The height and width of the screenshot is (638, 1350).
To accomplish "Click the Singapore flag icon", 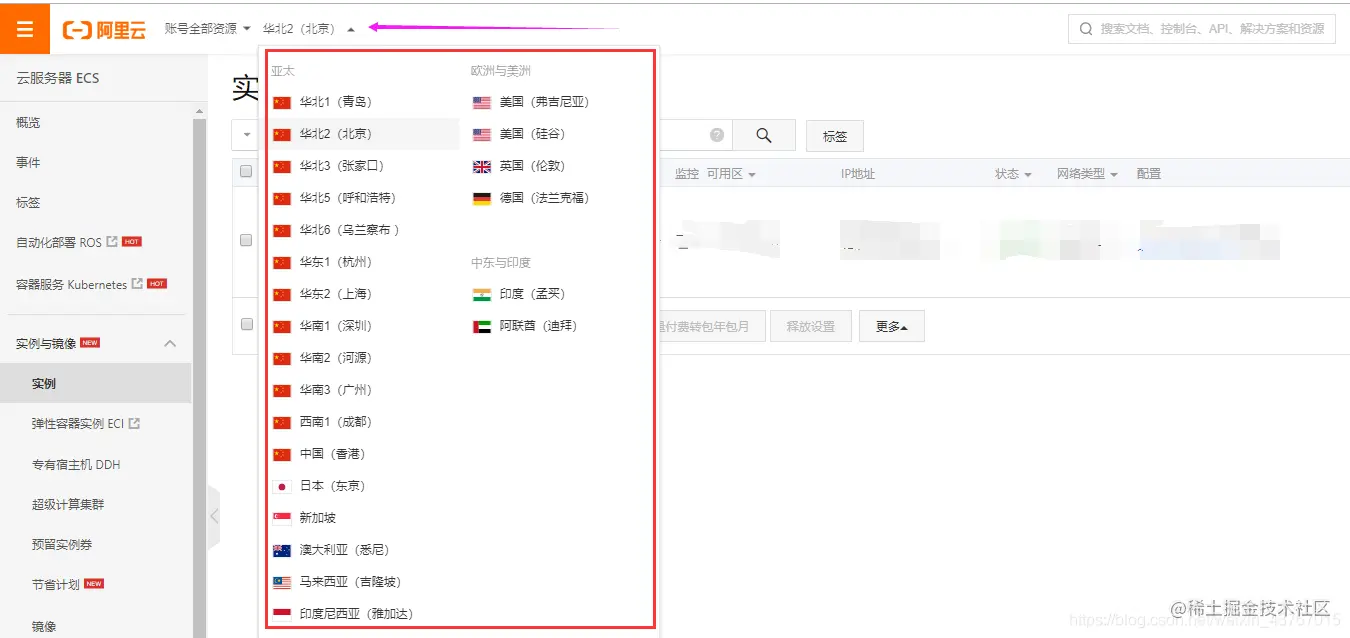I will pos(282,518).
